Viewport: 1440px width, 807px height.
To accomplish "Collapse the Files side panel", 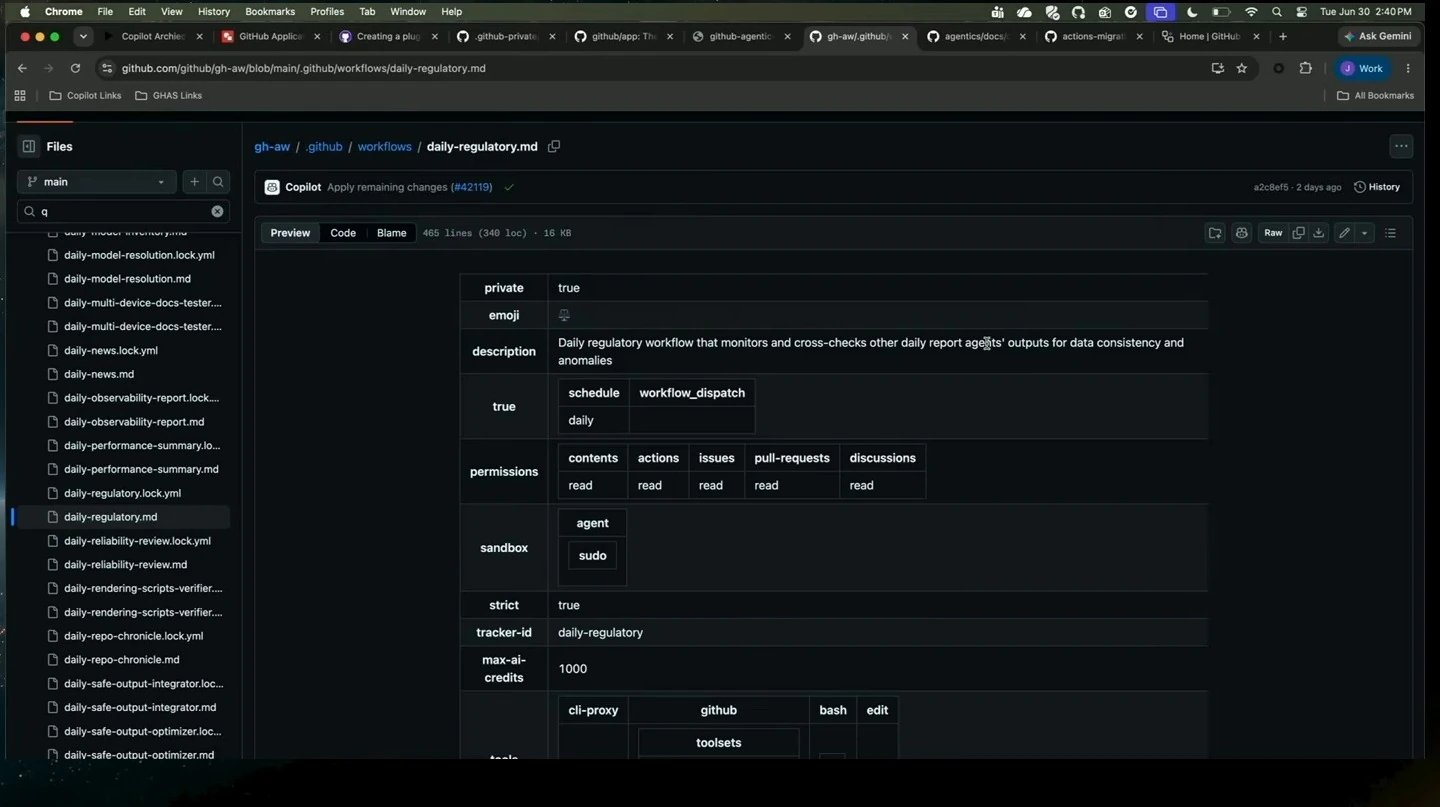I will [x=29, y=146].
